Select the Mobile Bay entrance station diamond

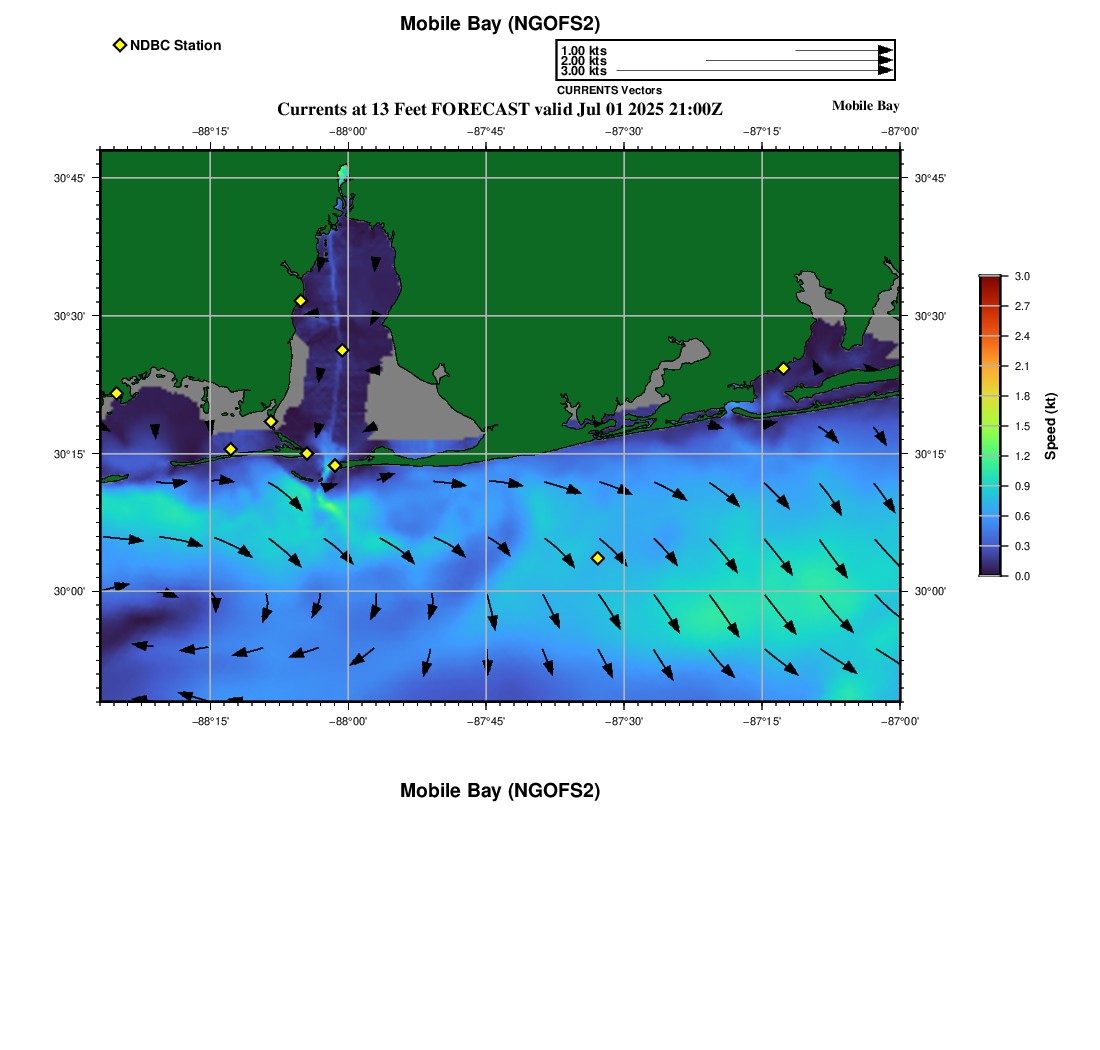click(335, 465)
